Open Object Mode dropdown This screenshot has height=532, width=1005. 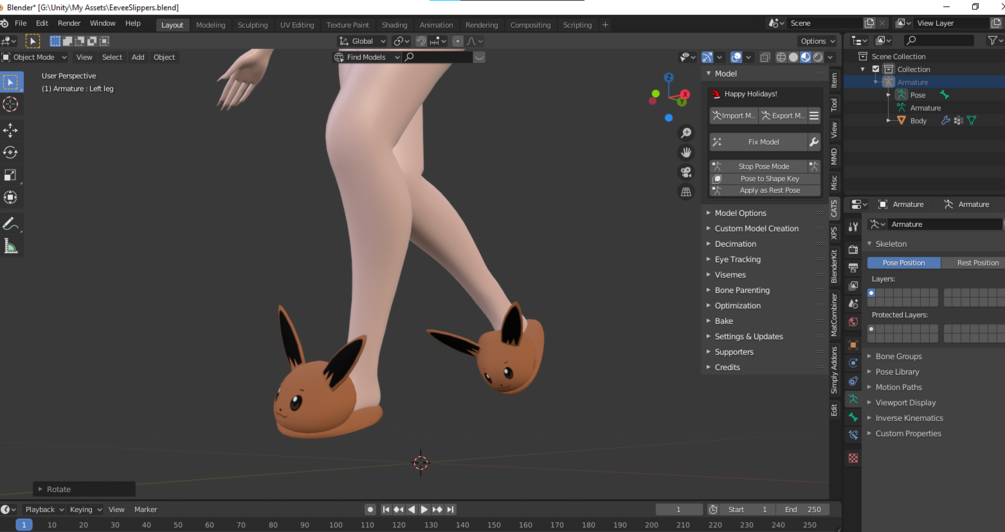(35, 57)
